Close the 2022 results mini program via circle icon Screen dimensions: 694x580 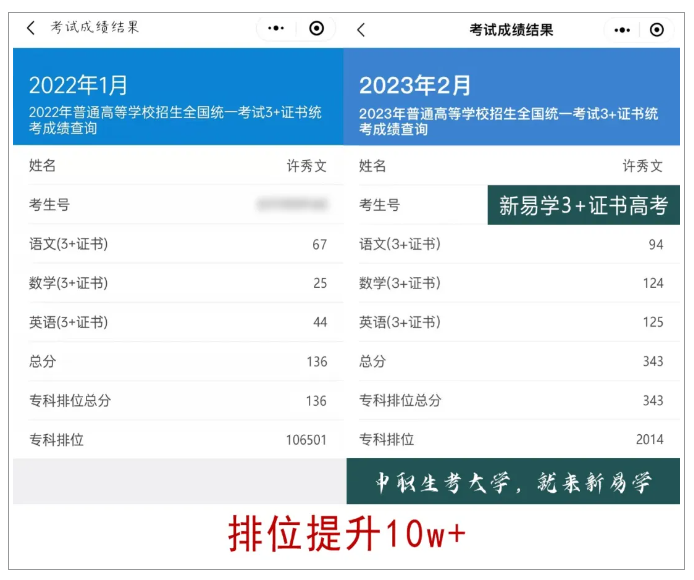[317, 29]
